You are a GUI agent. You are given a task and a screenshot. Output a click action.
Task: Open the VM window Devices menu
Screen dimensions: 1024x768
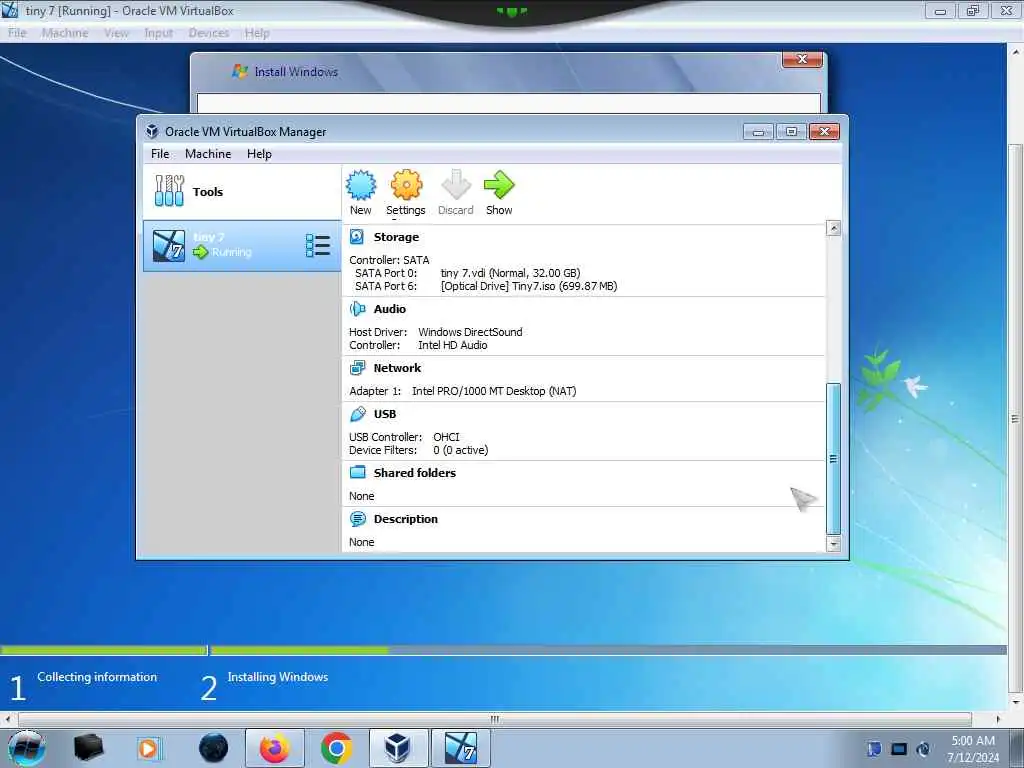tap(209, 33)
